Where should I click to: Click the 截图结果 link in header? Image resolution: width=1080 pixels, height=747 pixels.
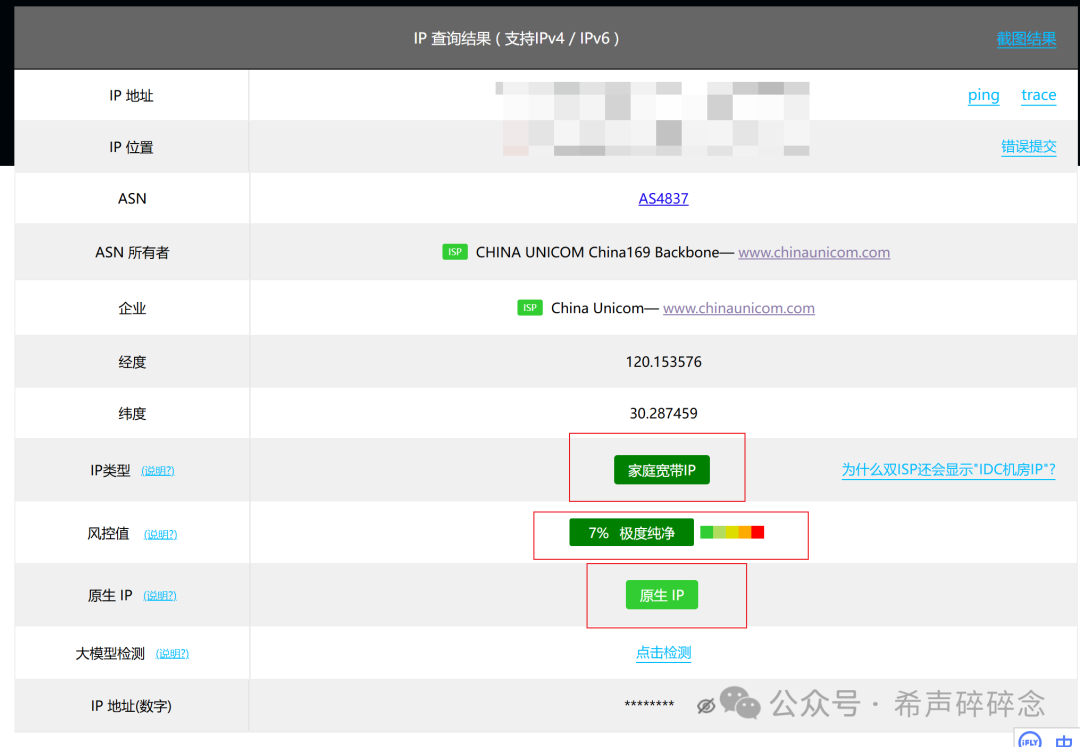pos(1026,39)
